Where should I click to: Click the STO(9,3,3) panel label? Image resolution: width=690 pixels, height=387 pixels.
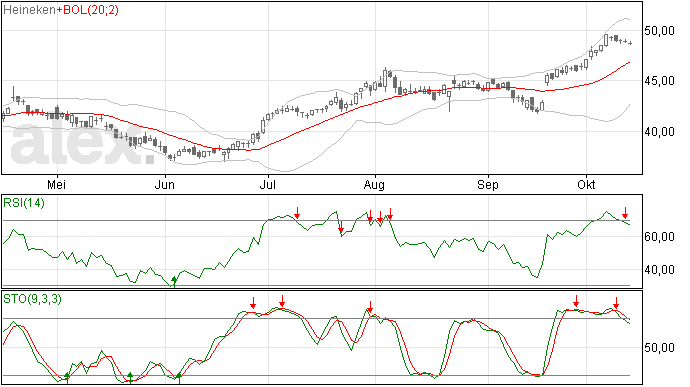(32, 299)
